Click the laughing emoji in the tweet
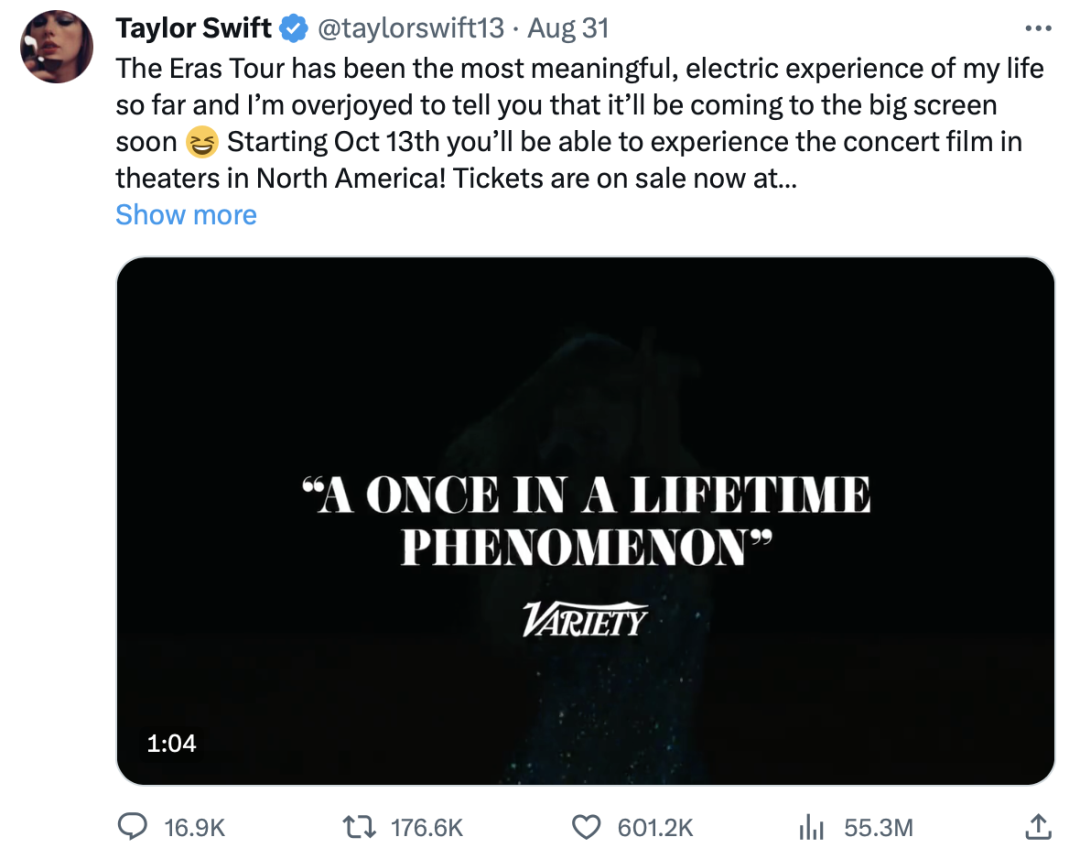The image size is (1080, 859). (x=202, y=143)
